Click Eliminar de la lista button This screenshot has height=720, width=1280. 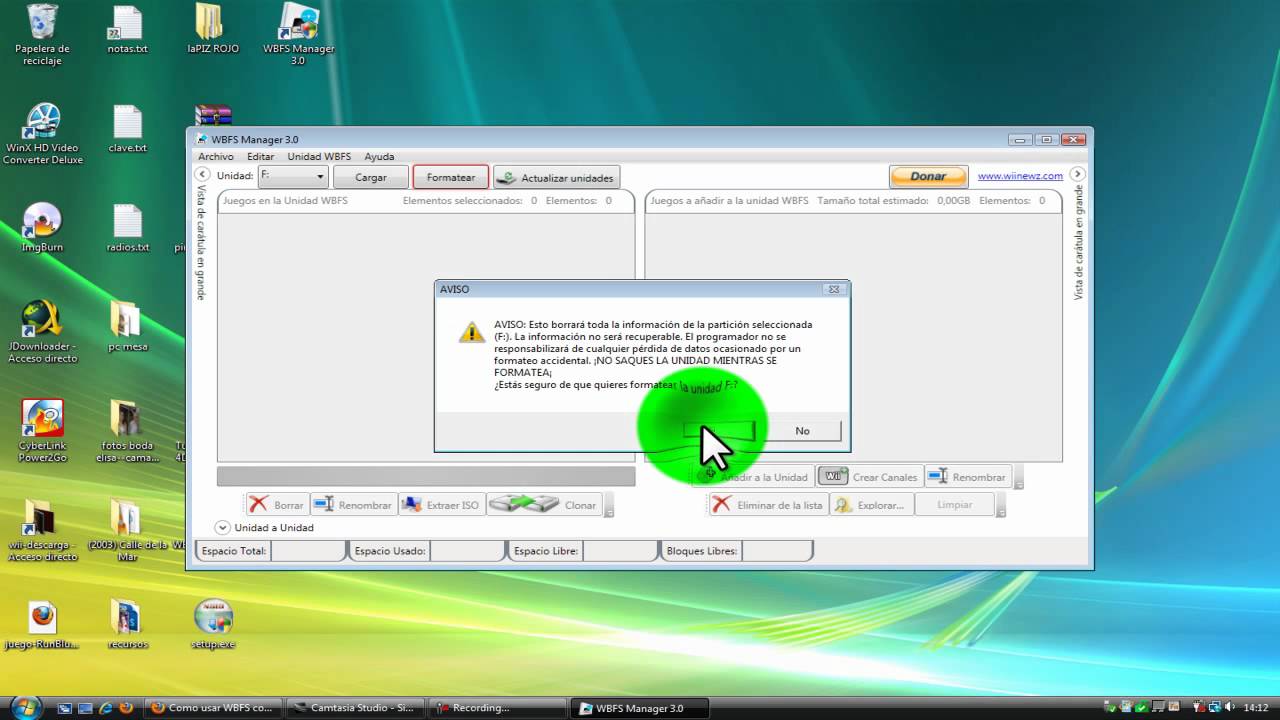point(768,505)
